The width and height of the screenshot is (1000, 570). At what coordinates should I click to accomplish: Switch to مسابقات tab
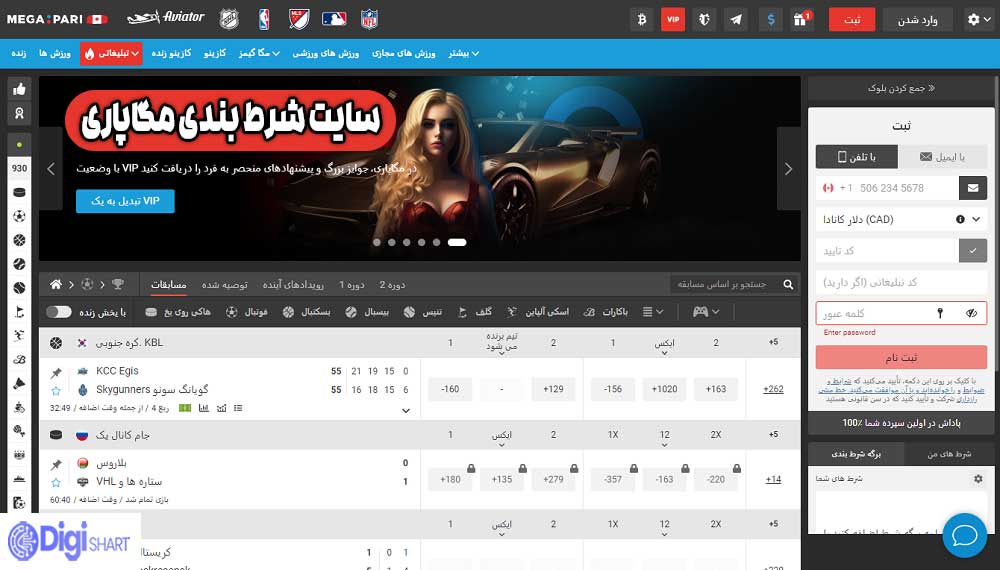tap(168, 285)
